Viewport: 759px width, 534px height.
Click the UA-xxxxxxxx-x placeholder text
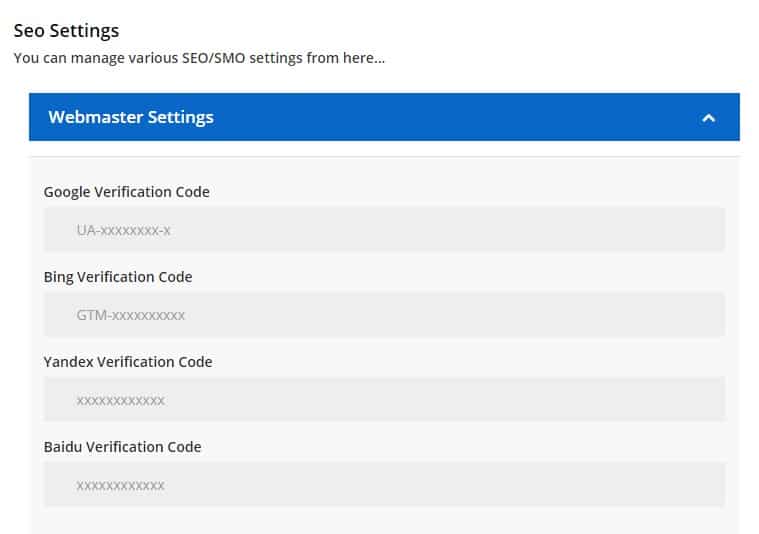[123, 230]
